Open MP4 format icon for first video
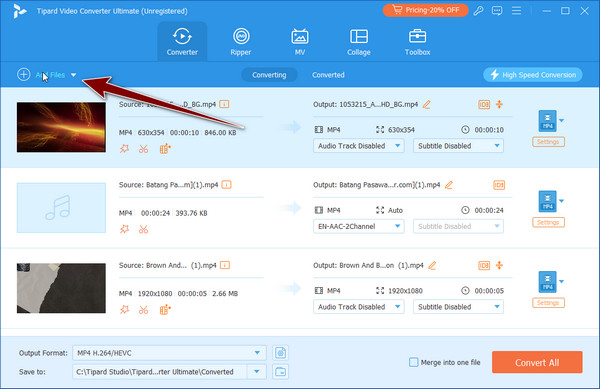Screen dimensions: 600x389 coord(548,121)
